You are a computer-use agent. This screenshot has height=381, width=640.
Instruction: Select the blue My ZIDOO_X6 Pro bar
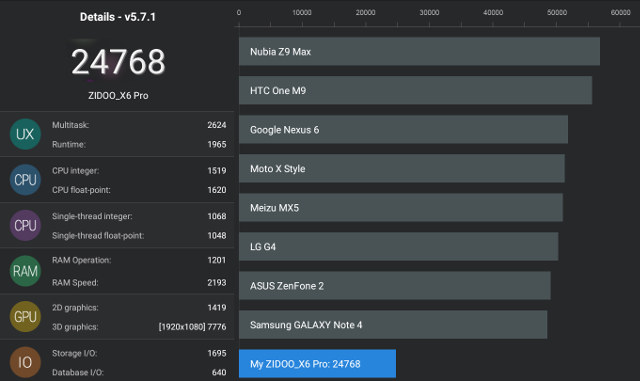[317, 363]
